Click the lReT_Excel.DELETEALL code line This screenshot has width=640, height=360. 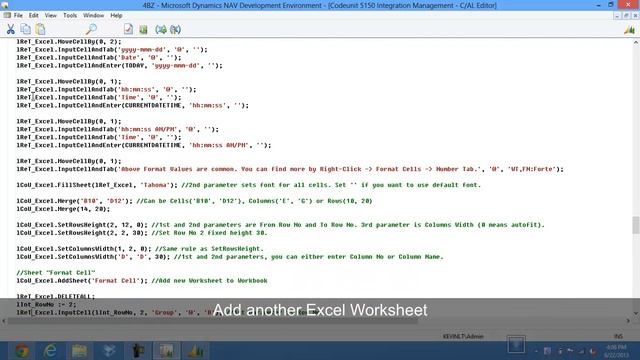click(56, 296)
